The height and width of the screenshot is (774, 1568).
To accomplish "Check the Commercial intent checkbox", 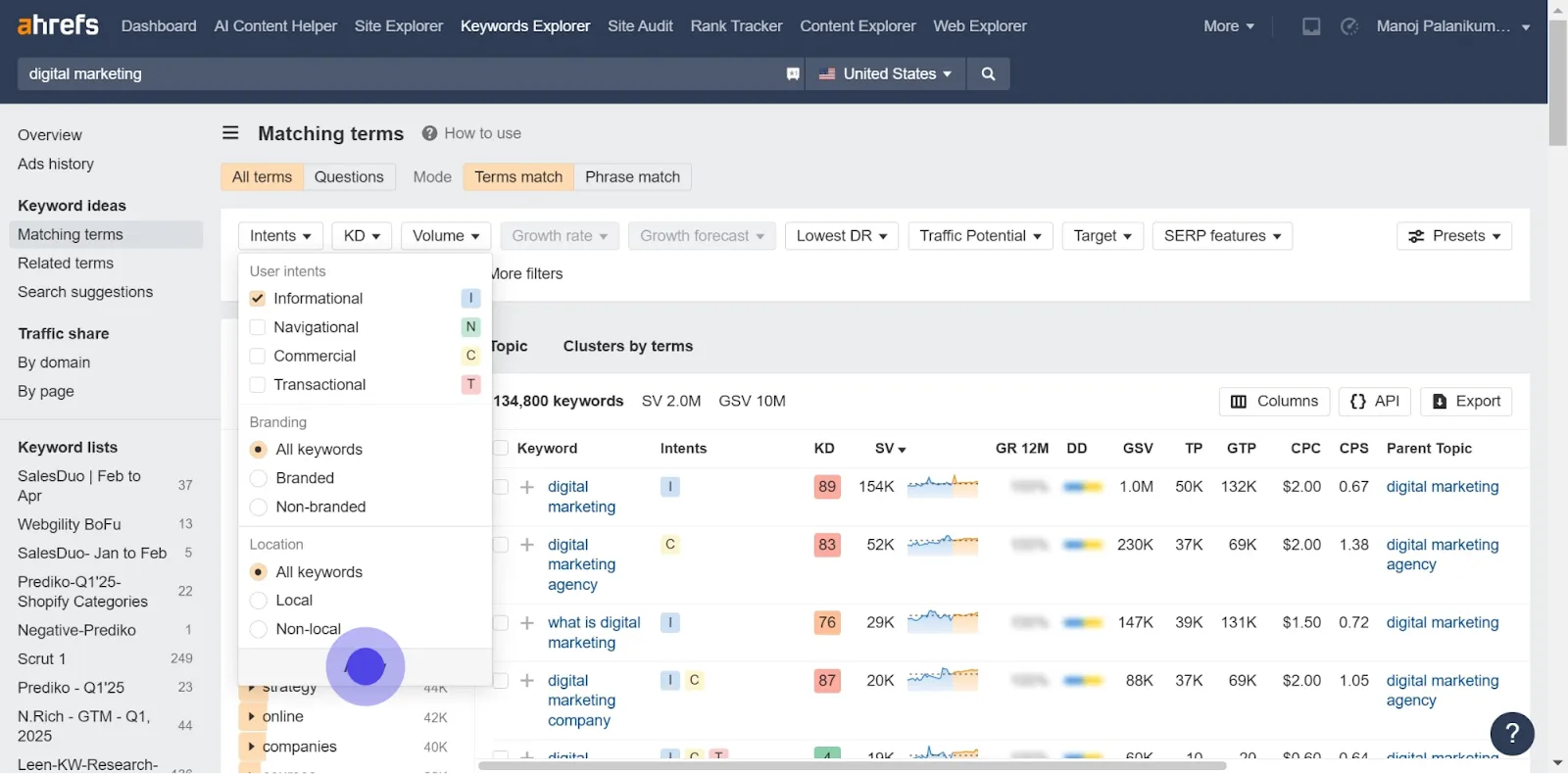I will tap(258, 356).
